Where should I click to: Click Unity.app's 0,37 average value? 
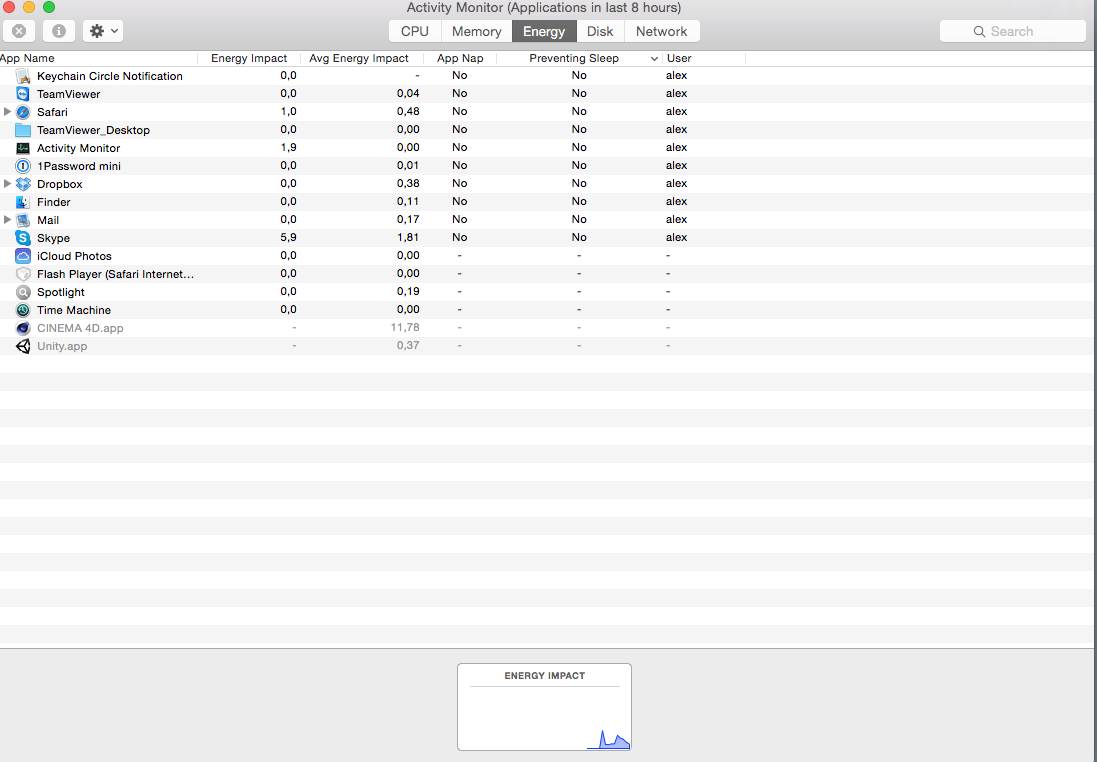tap(408, 346)
